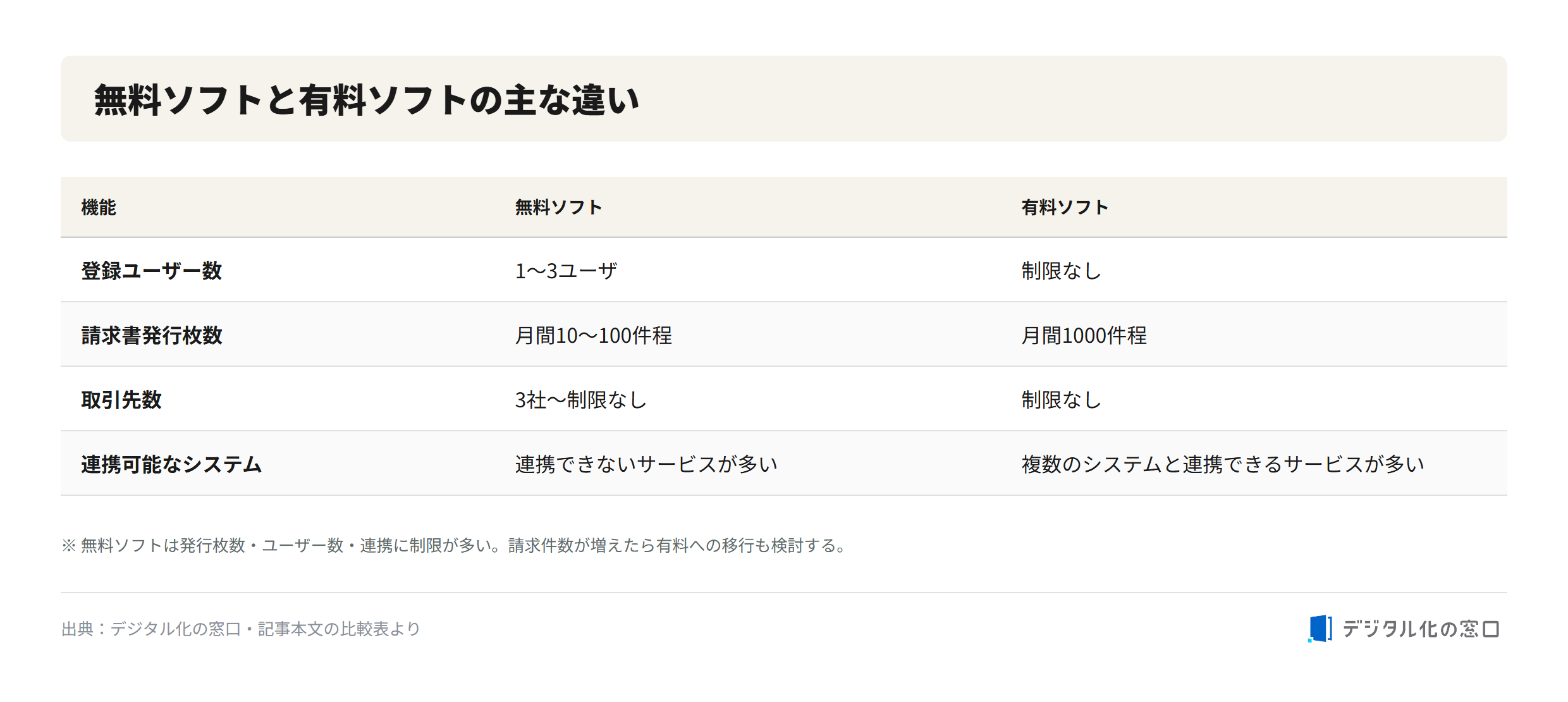Viewport: 1568px width, 702px height.
Task: Click the 1〜3ユーザ cell
Action: 566,271
